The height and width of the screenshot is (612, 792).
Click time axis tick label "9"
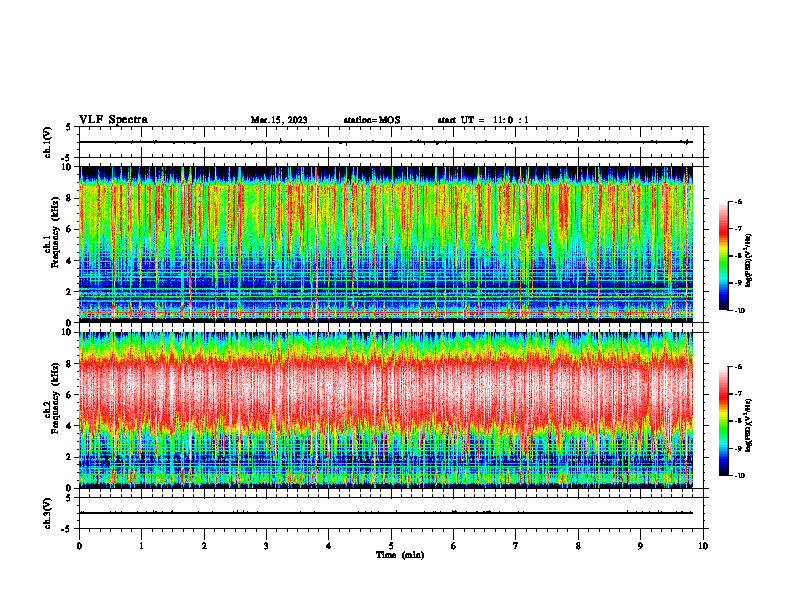(640, 546)
